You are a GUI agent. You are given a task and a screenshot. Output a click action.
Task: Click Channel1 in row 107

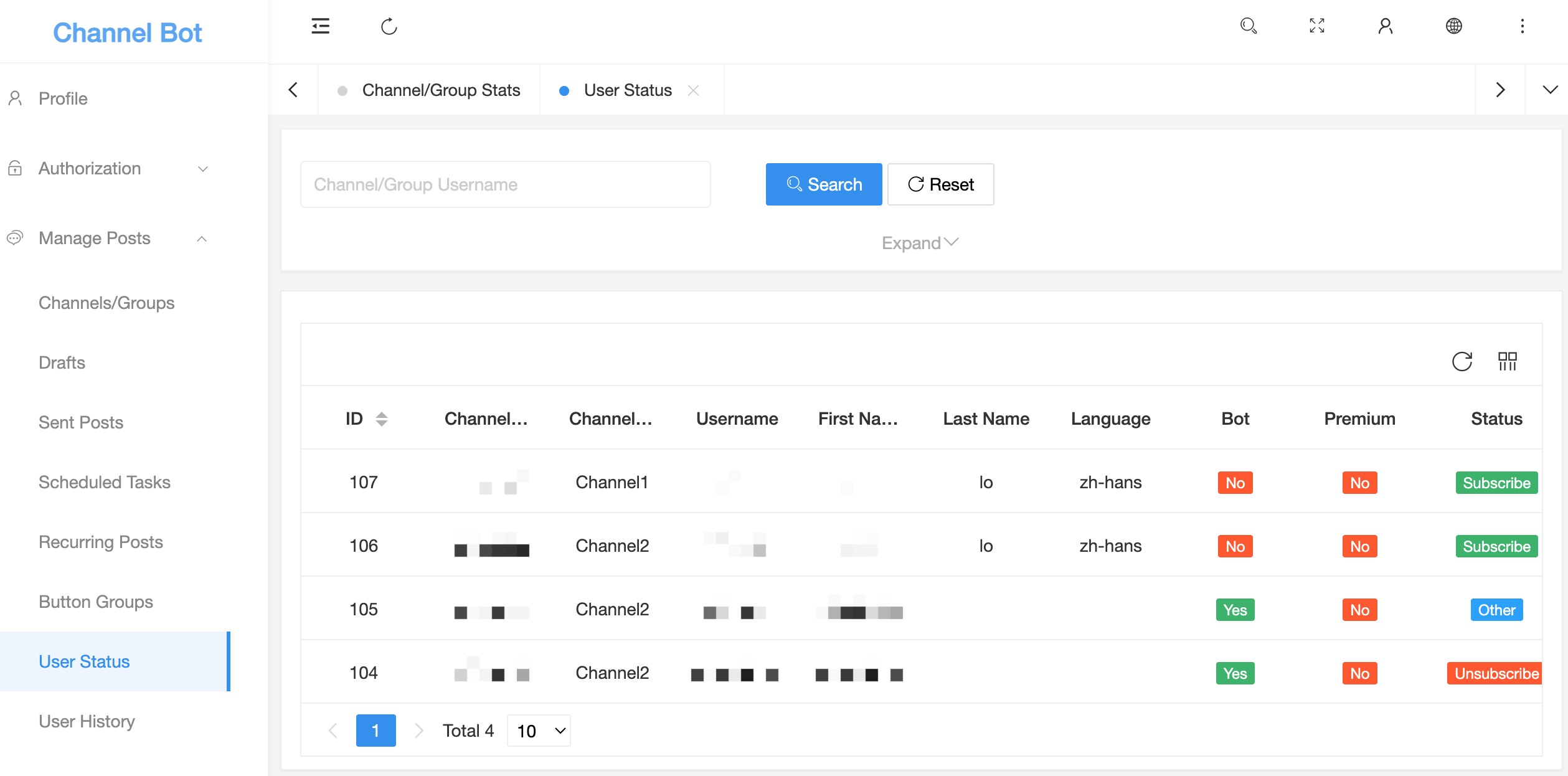click(x=612, y=482)
